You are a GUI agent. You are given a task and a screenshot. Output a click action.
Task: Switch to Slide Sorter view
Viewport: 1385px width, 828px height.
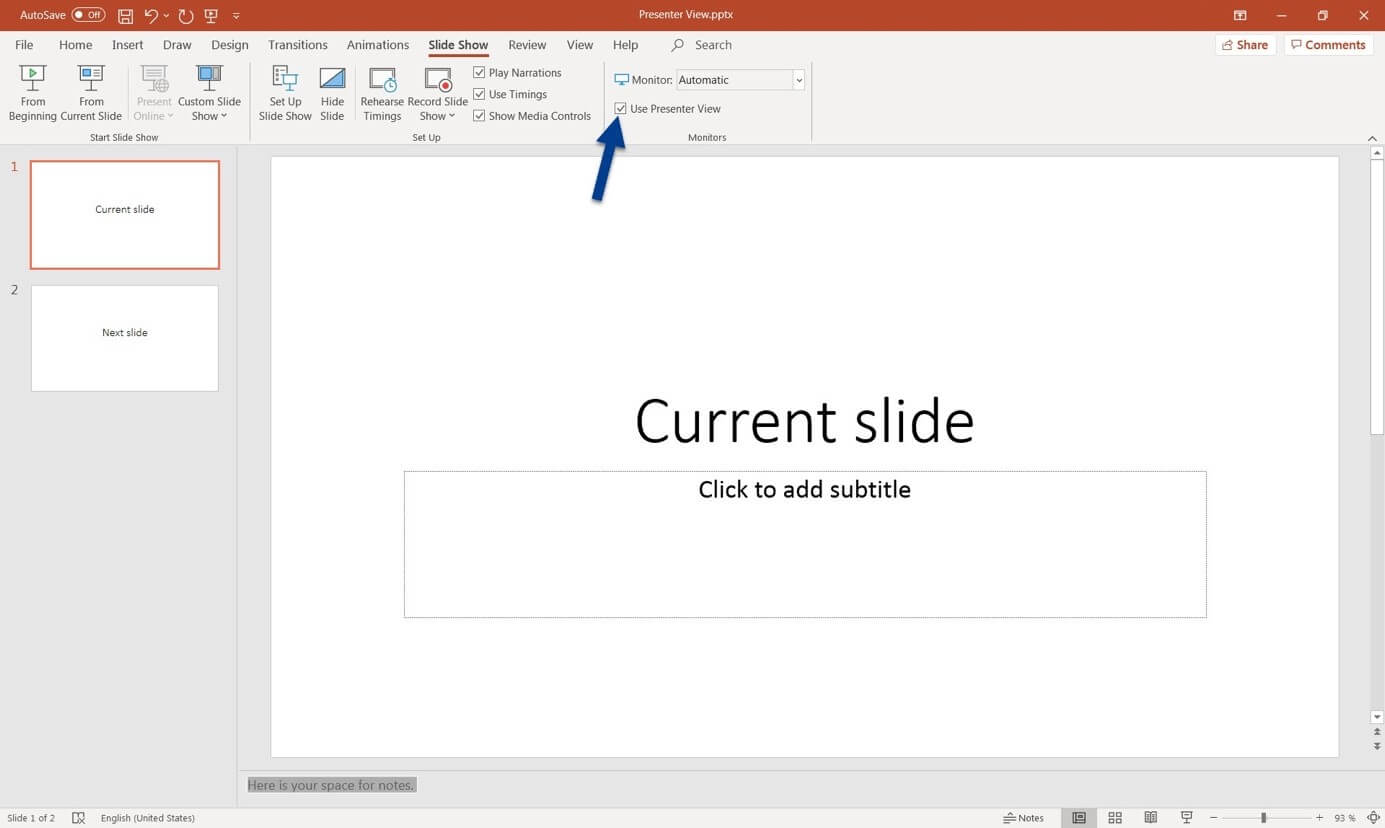tap(1114, 817)
